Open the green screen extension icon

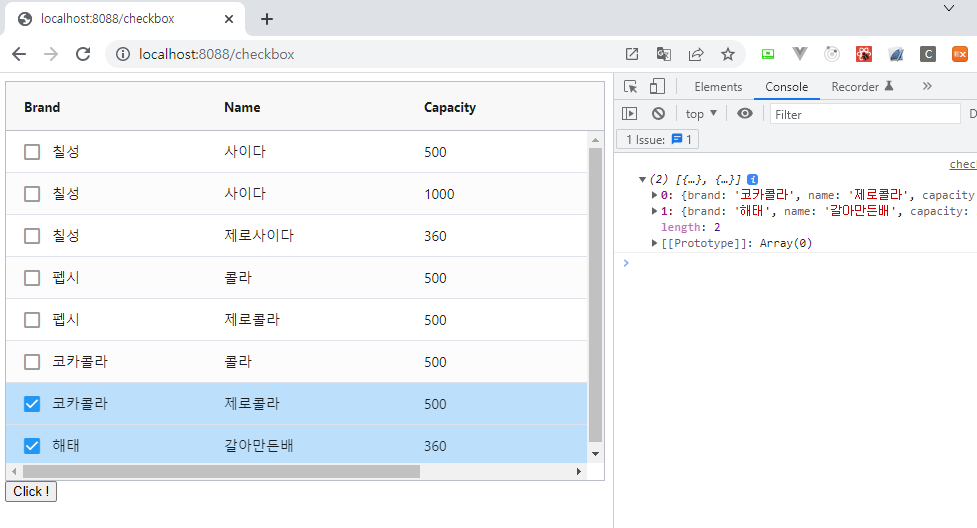click(x=768, y=54)
